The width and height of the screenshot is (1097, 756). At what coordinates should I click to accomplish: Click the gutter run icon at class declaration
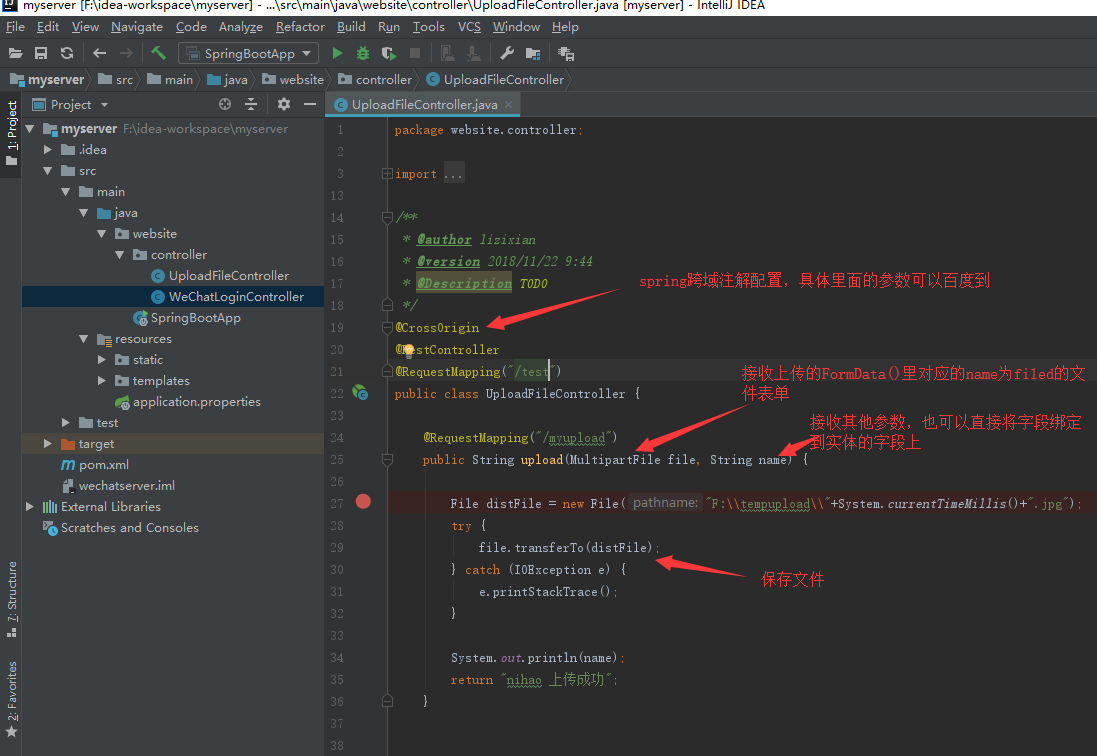coord(361,393)
